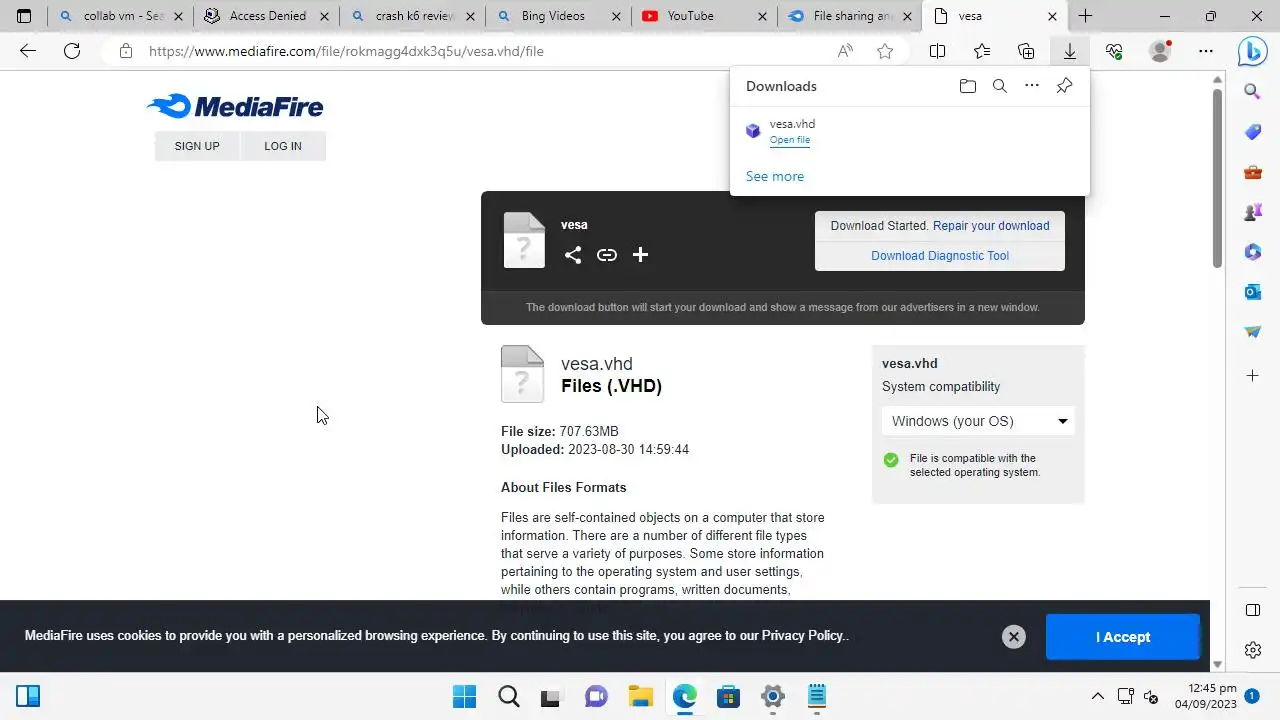Switch to File sharing tab

pos(849,16)
